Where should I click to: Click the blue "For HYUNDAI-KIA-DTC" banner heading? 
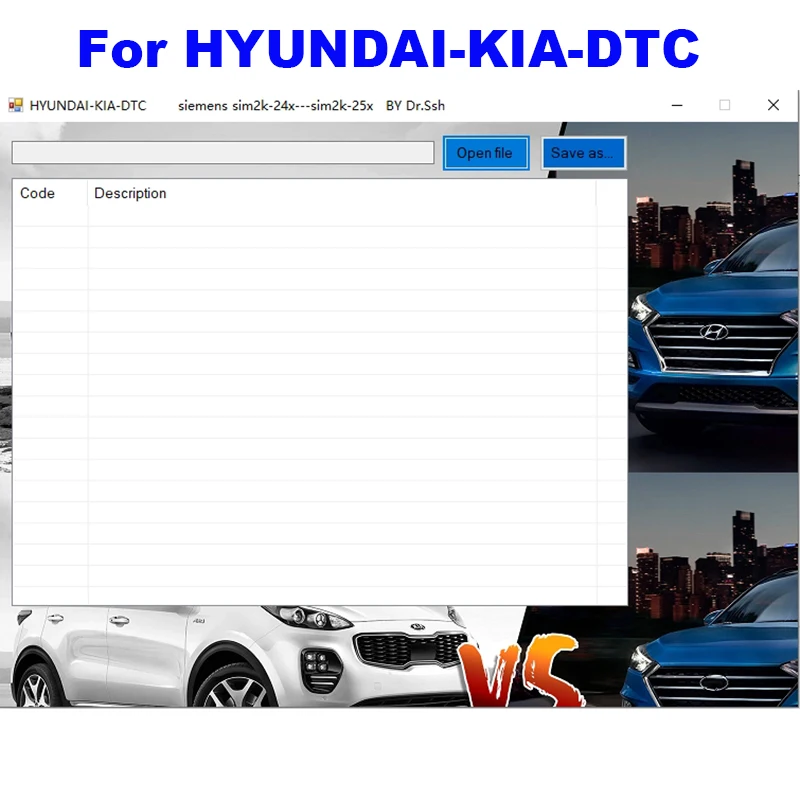(x=389, y=47)
